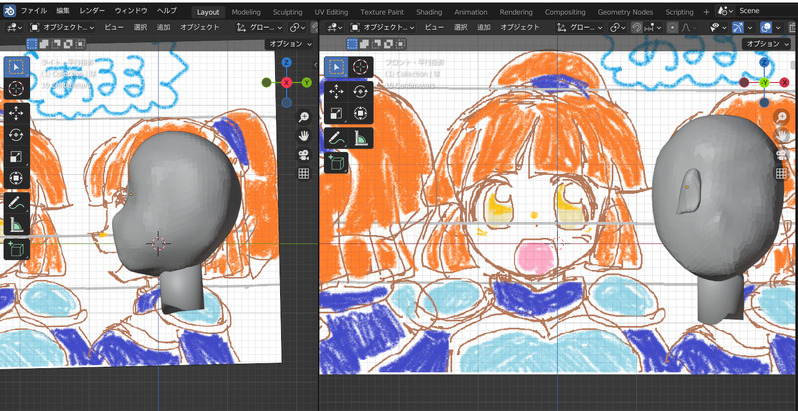Select the Add Cube tool in the Front Orthographic viewport

click(x=336, y=163)
